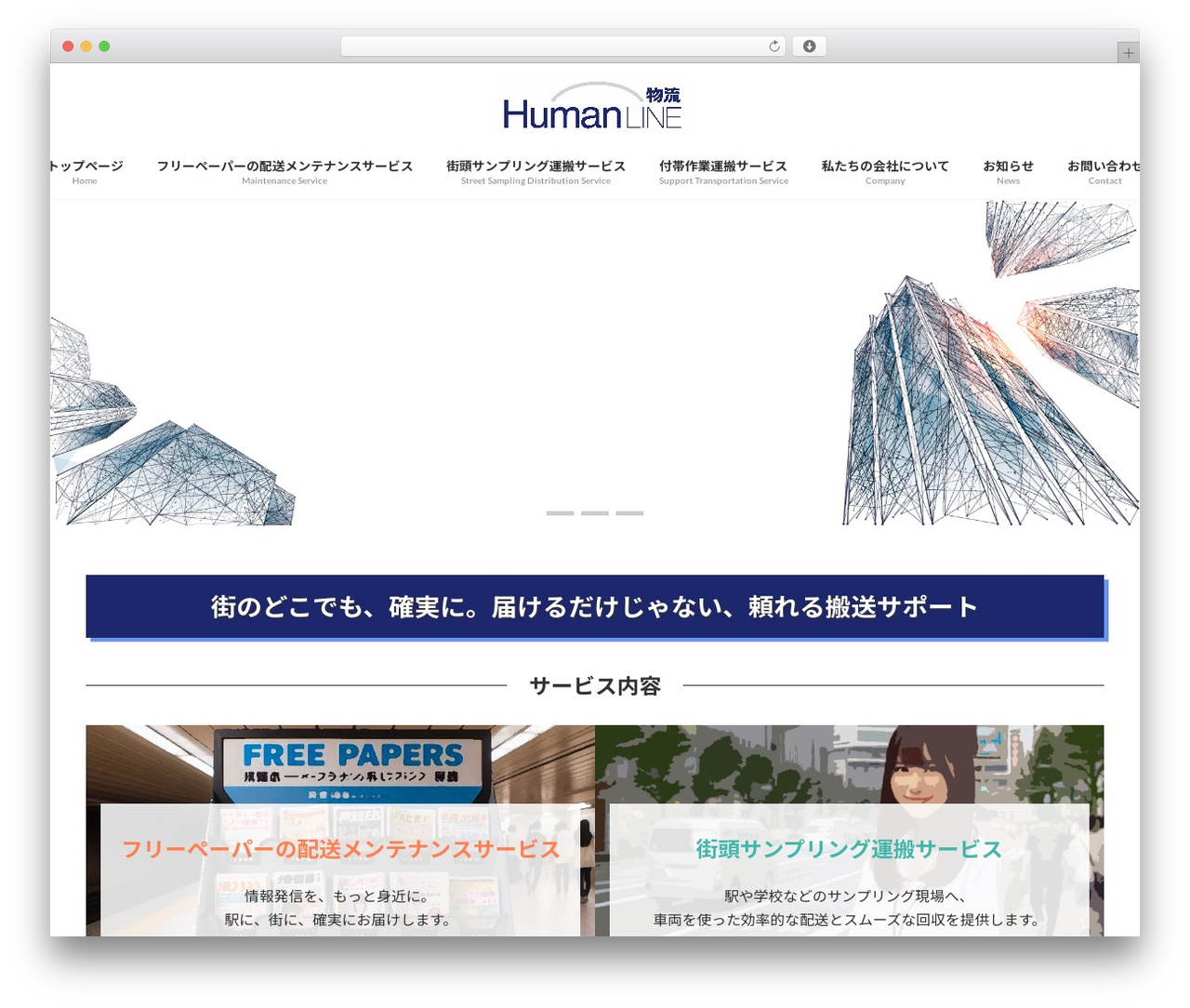Go to 私たちの会社について Company page
This screenshot has height=1008, width=1190.
point(885,172)
